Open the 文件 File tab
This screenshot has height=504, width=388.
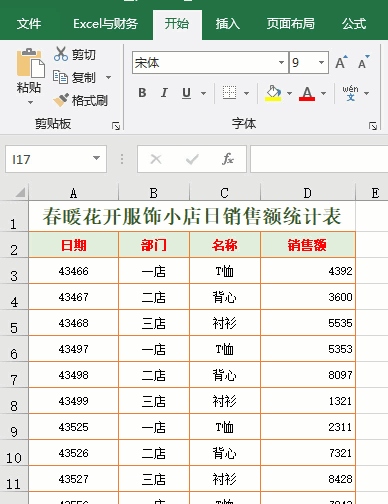pos(29,24)
